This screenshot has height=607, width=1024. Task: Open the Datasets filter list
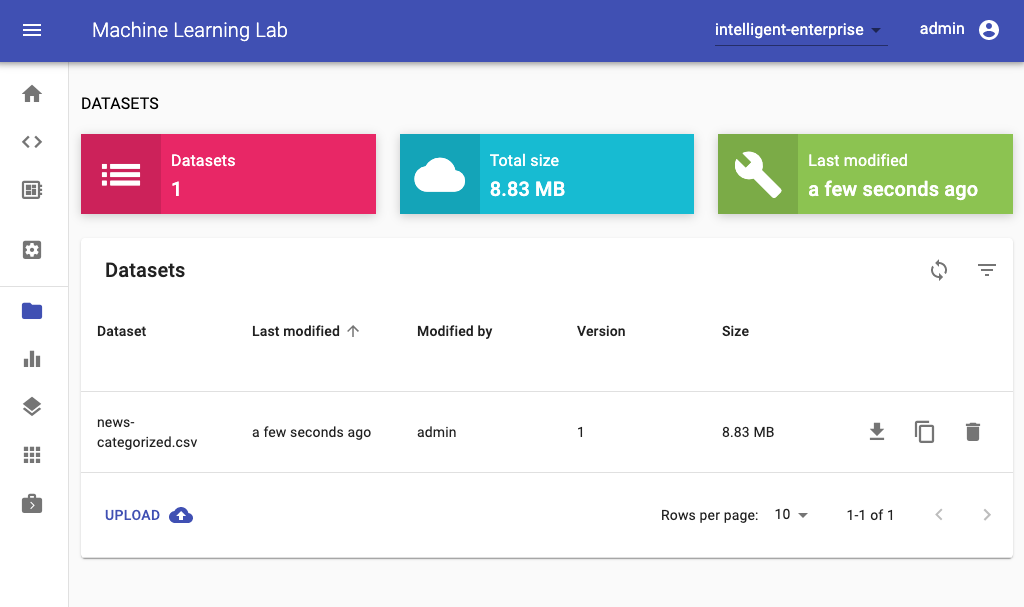[x=987, y=270]
